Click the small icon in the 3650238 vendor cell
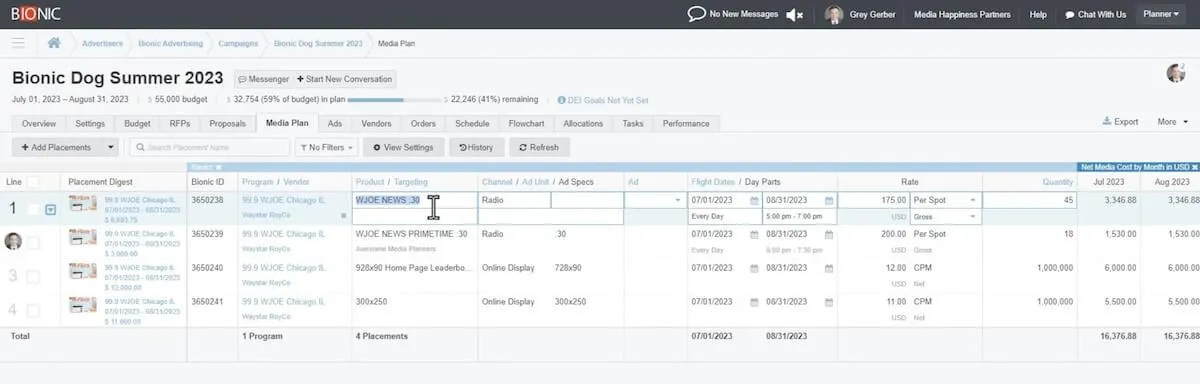Screen dimensions: 1200x384 [343, 214]
